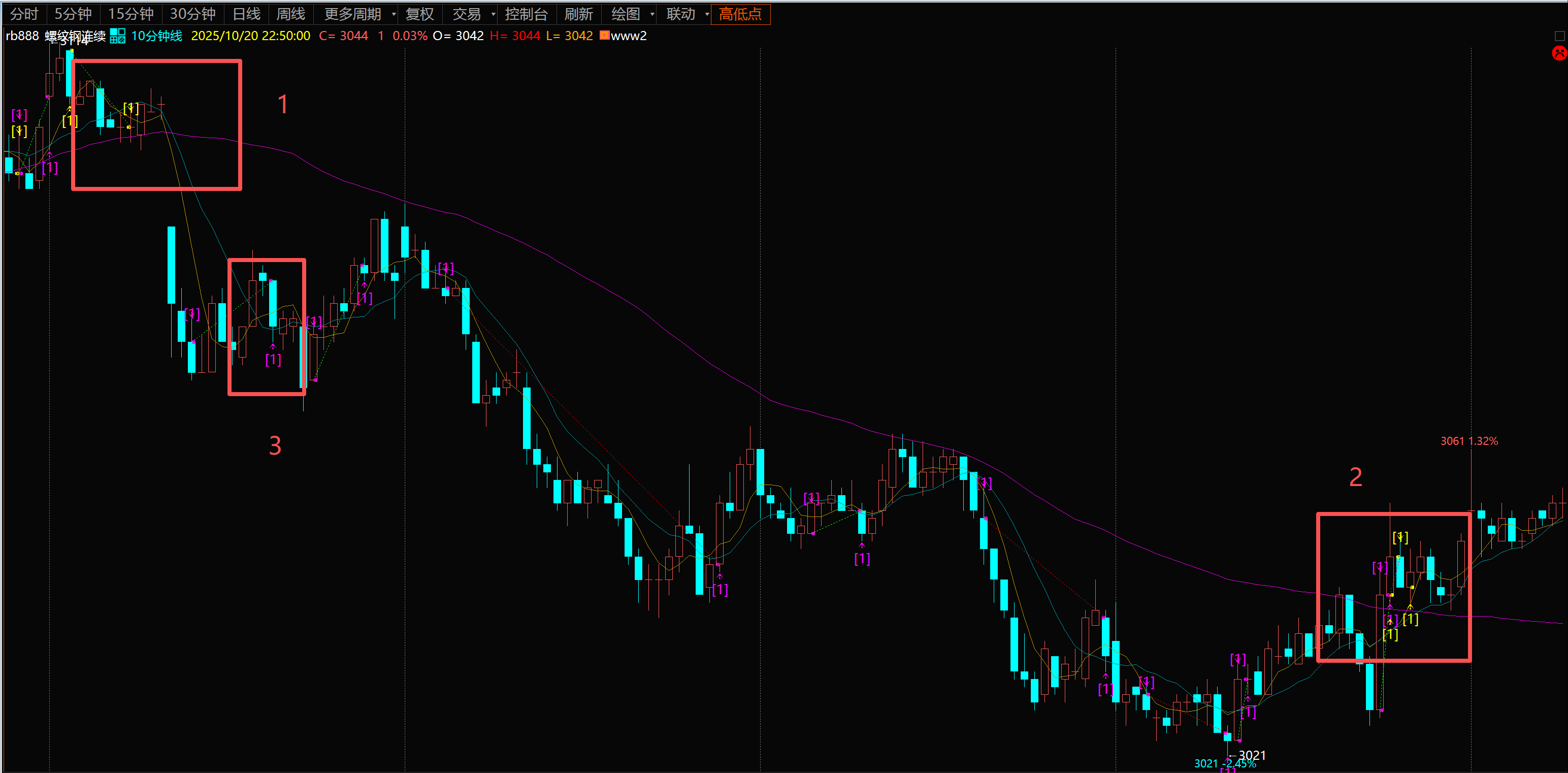Image resolution: width=1568 pixels, height=773 pixels.
Task: Click the 3021 low price label
Action: pyautogui.click(x=1252, y=755)
